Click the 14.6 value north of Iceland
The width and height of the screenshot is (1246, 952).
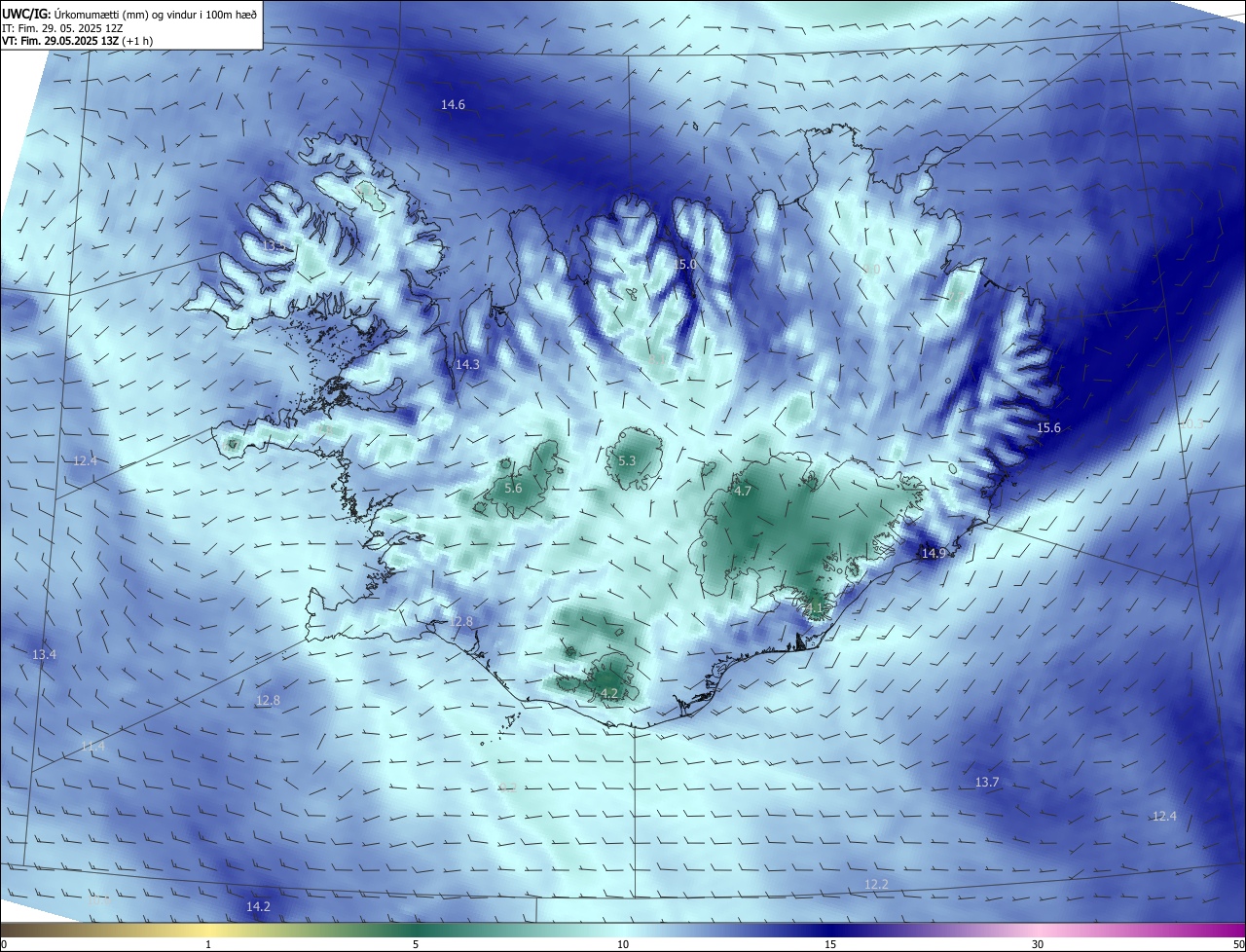[x=453, y=104]
